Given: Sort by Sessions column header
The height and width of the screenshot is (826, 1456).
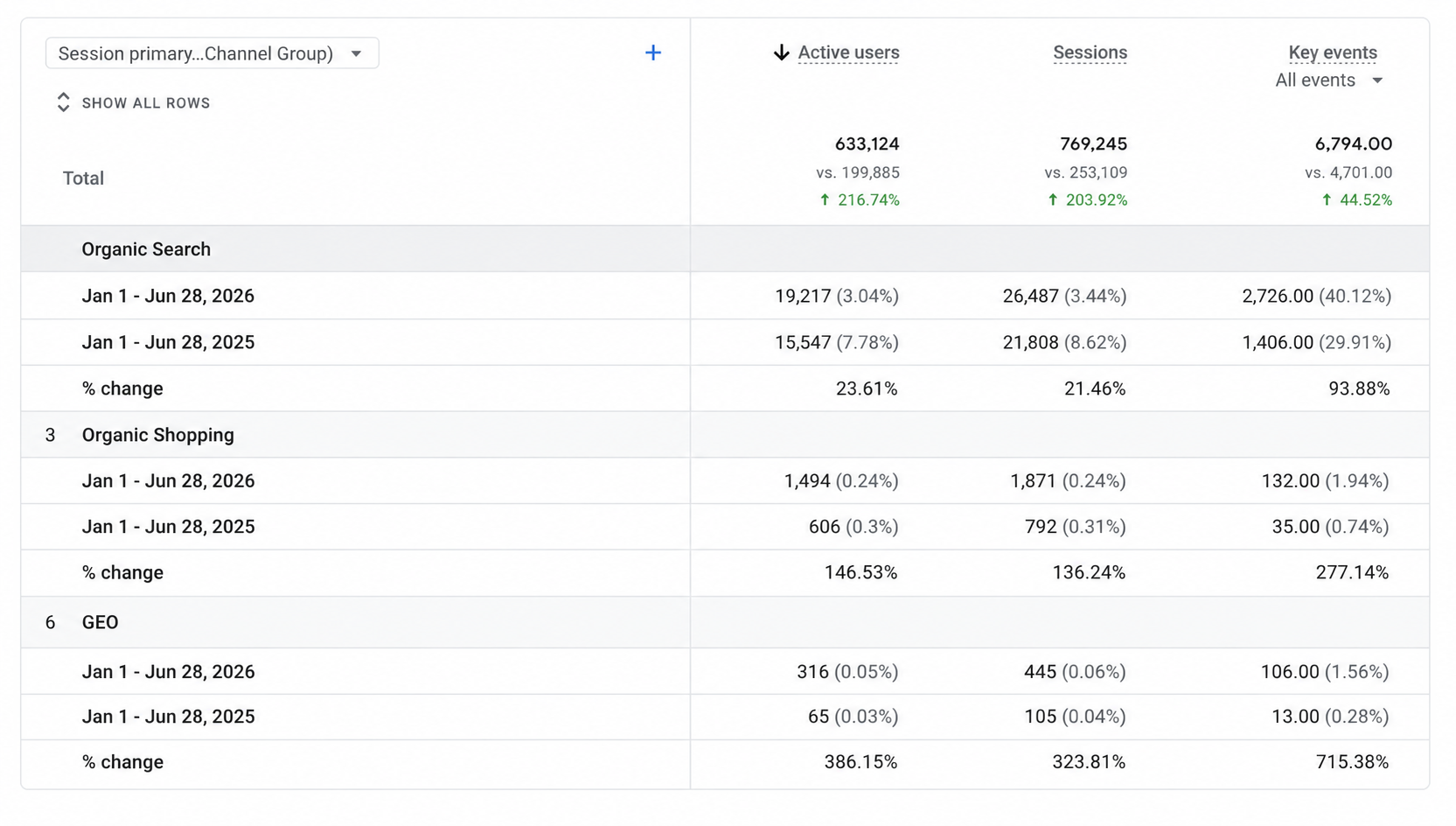Looking at the screenshot, I should [x=1090, y=52].
